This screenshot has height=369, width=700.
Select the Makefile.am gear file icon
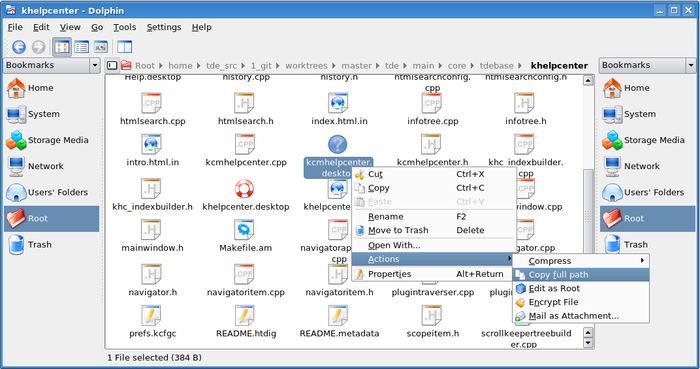244,230
